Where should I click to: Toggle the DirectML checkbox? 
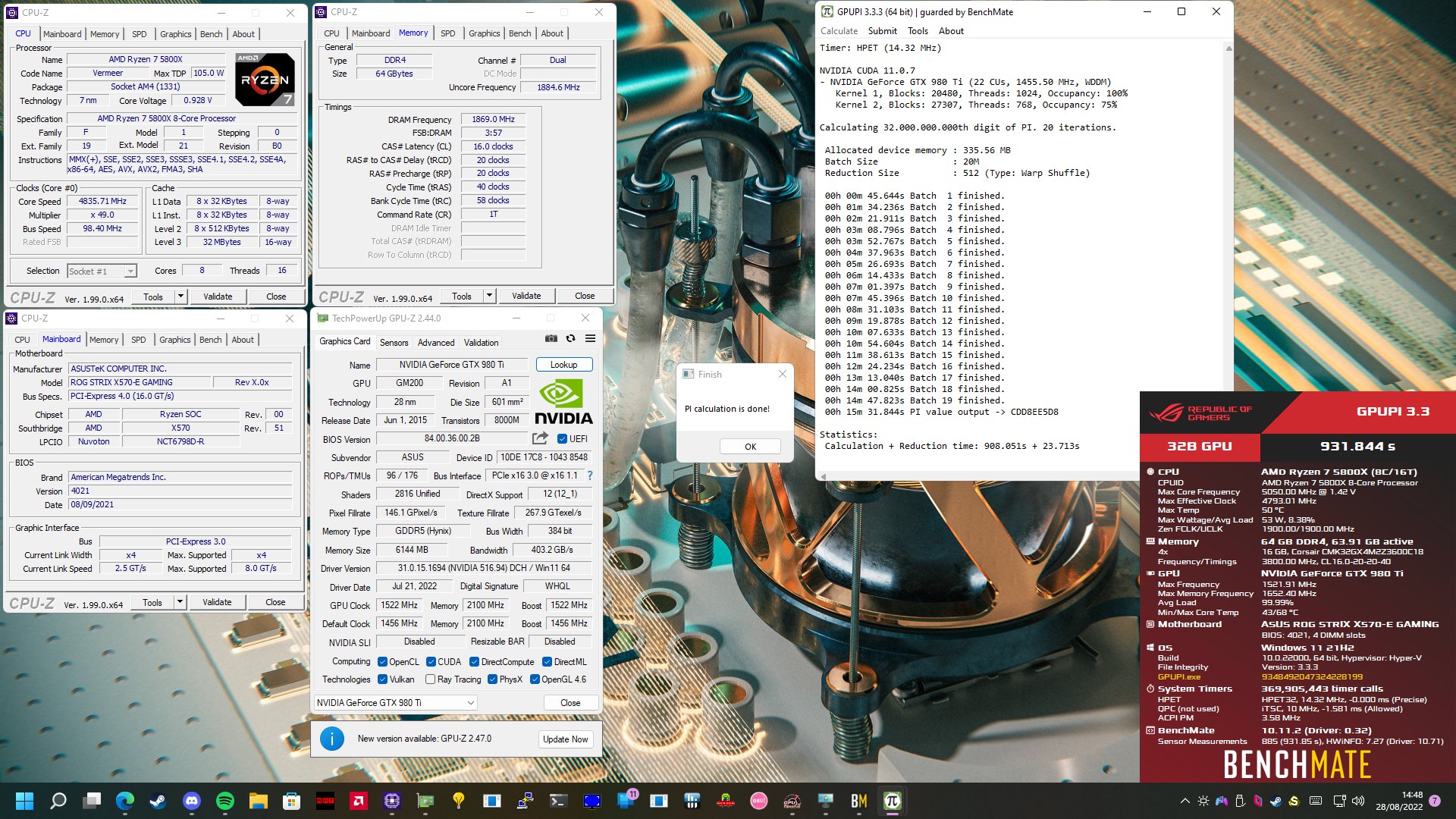pyautogui.click(x=547, y=662)
